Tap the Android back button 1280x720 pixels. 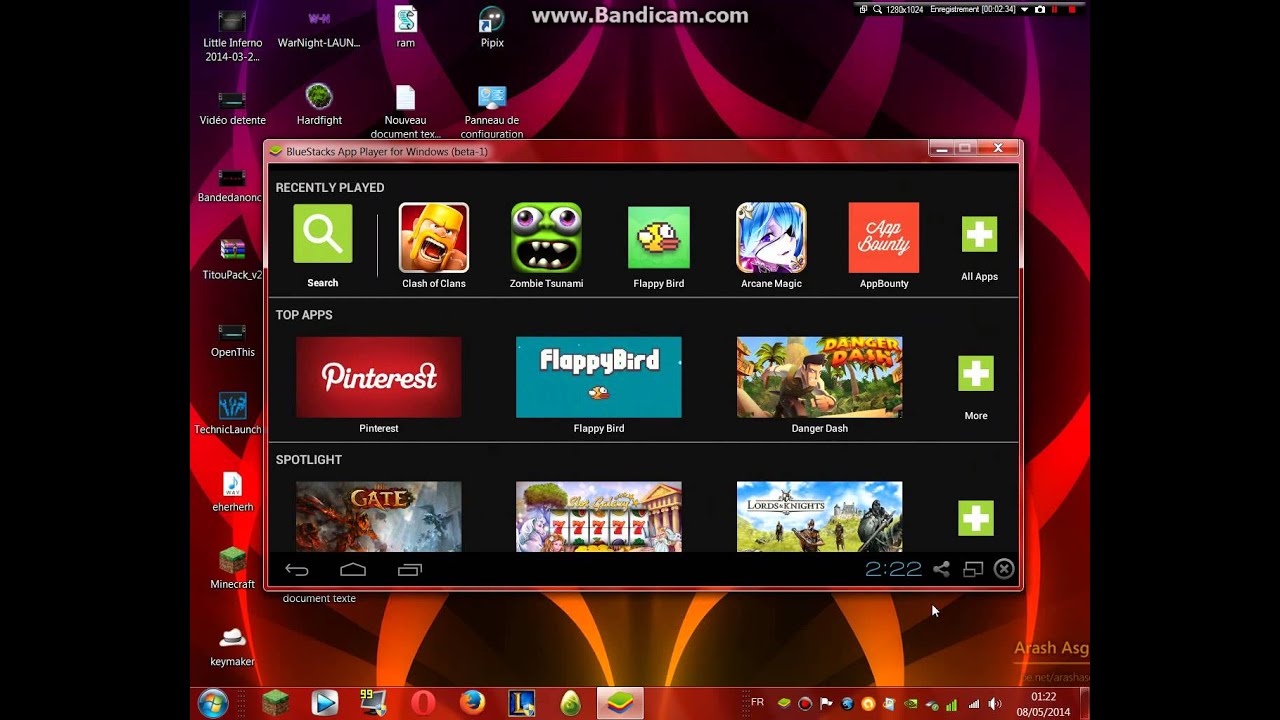coord(297,570)
